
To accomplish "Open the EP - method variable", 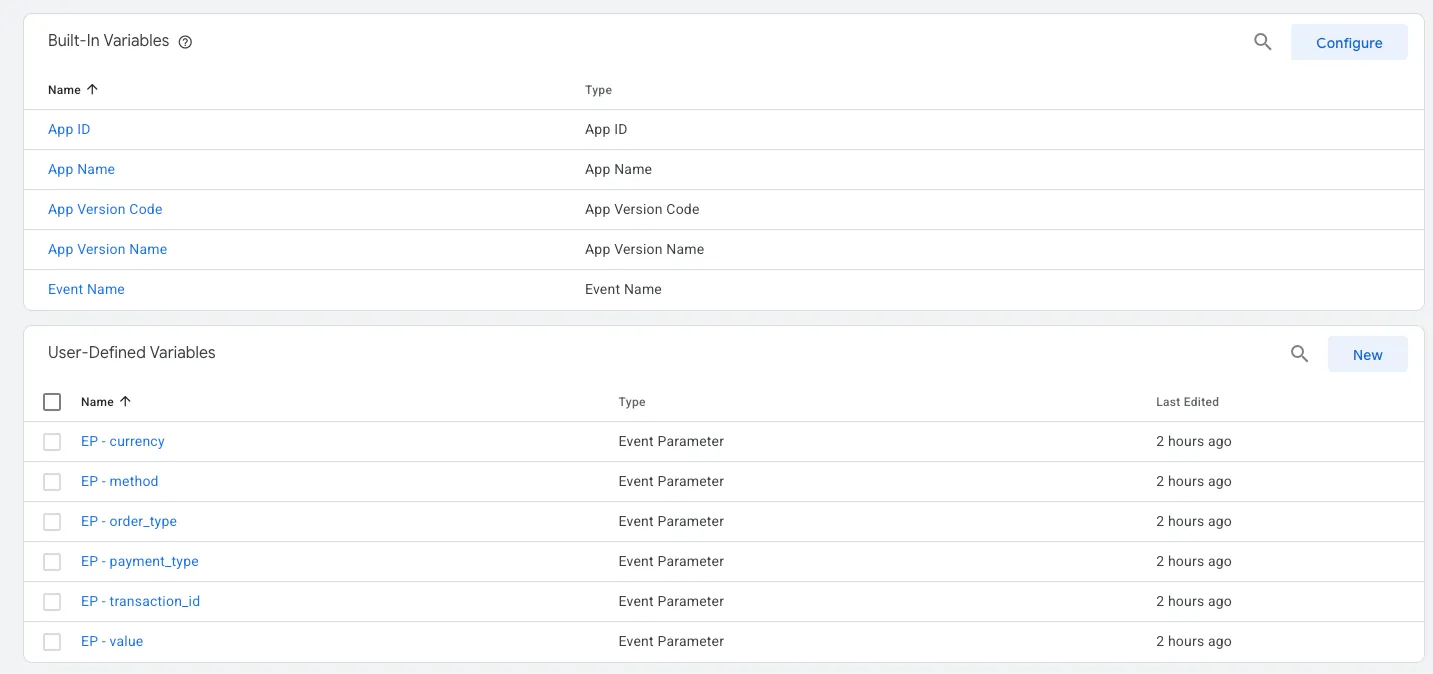I will pos(119,481).
